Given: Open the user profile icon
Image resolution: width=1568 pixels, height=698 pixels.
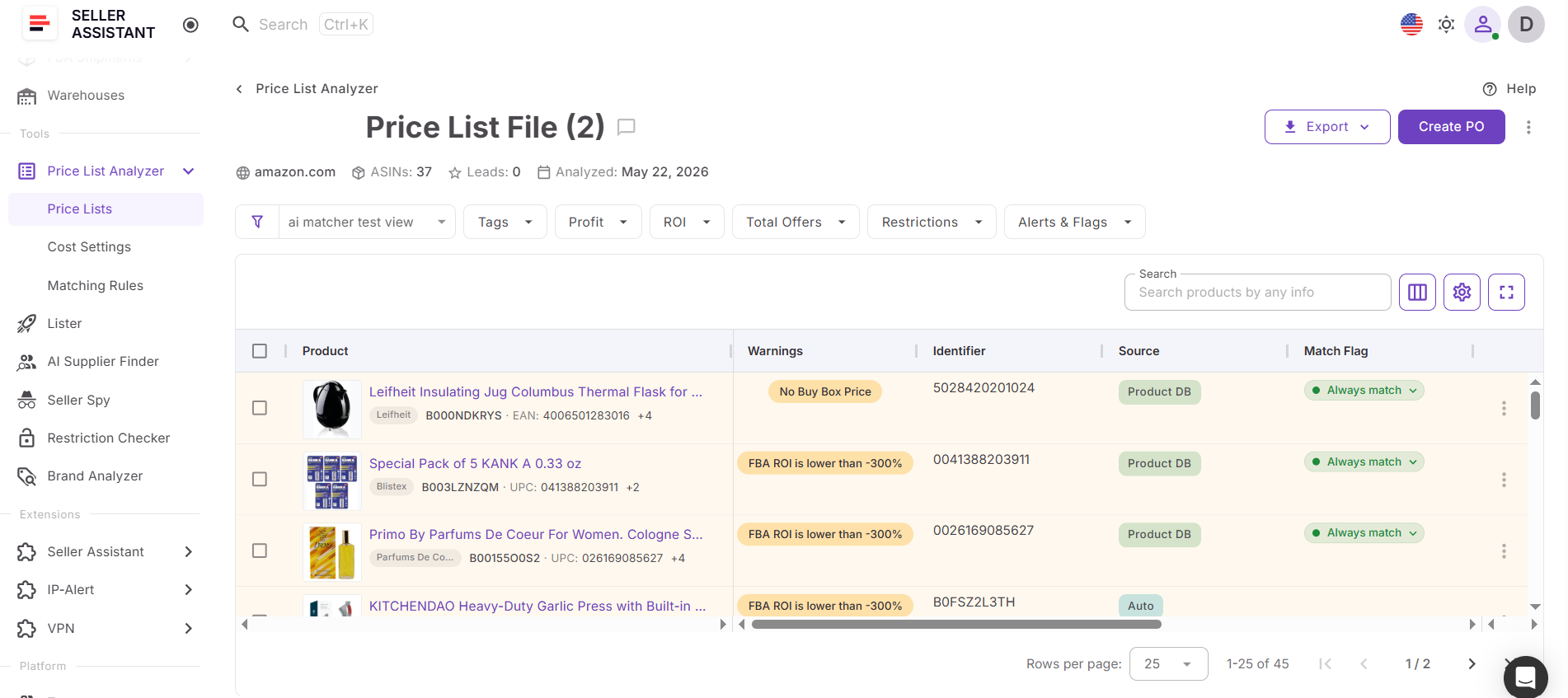Looking at the screenshot, I should 1482,25.
